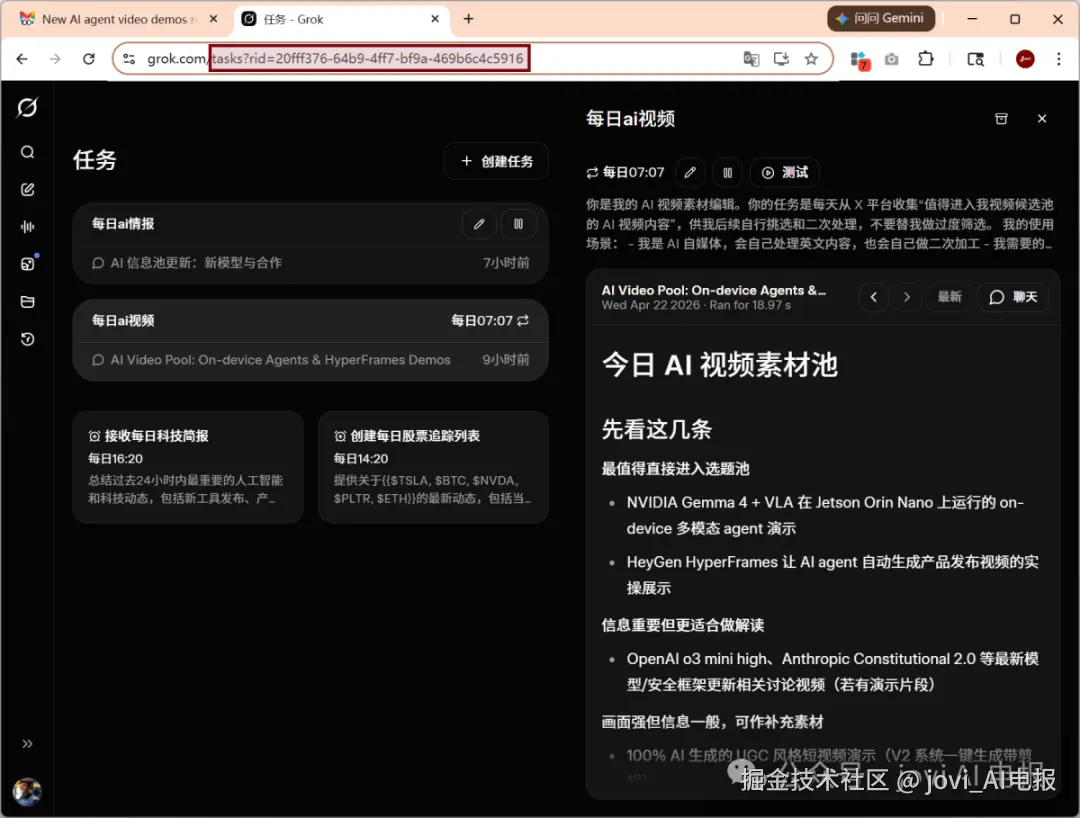Close the New AI agent video demos tab
Viewport: 1080px width, 818px height.
pyautogui.click(x=214, y=19)
